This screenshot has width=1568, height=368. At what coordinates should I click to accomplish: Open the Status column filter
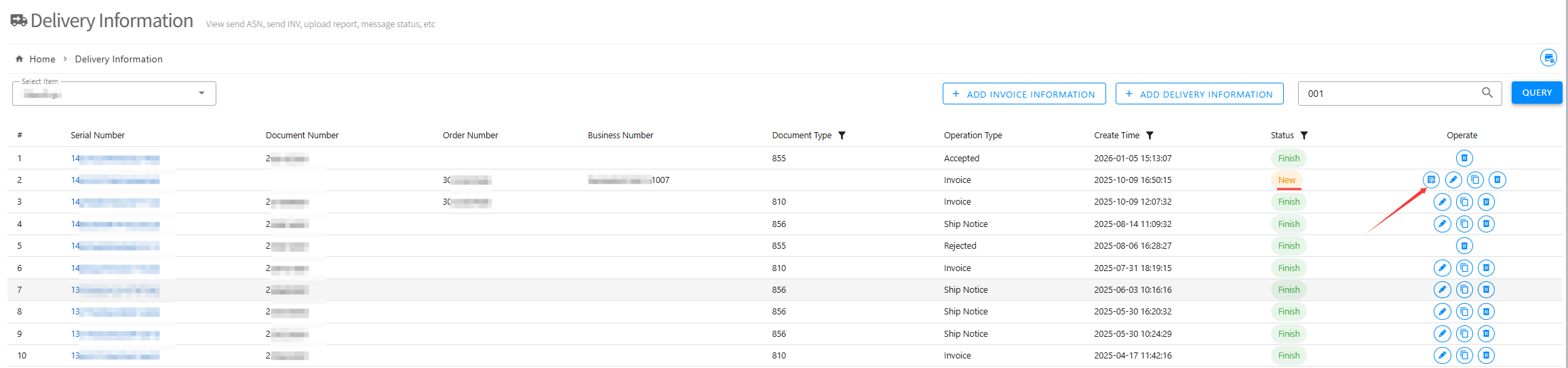(1304, 136)
